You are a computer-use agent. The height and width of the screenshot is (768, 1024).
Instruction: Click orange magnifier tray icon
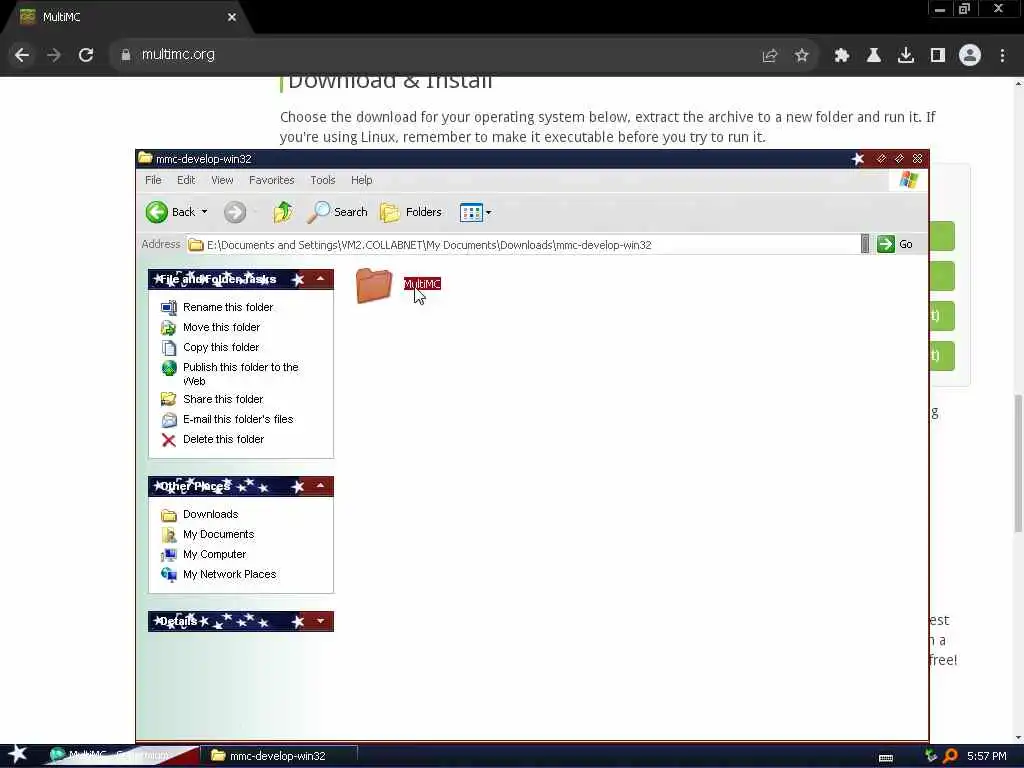(951, 756)
